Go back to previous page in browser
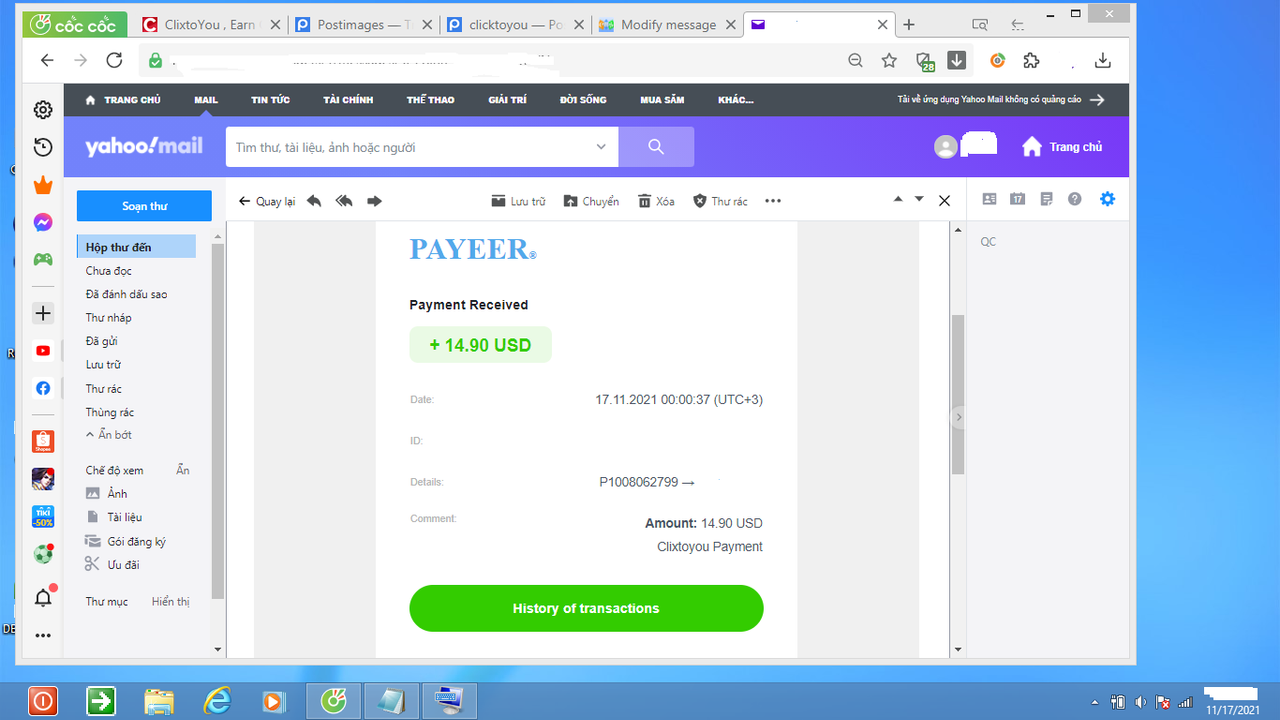This screenshot has height=720, width=1280. point(47,60)
